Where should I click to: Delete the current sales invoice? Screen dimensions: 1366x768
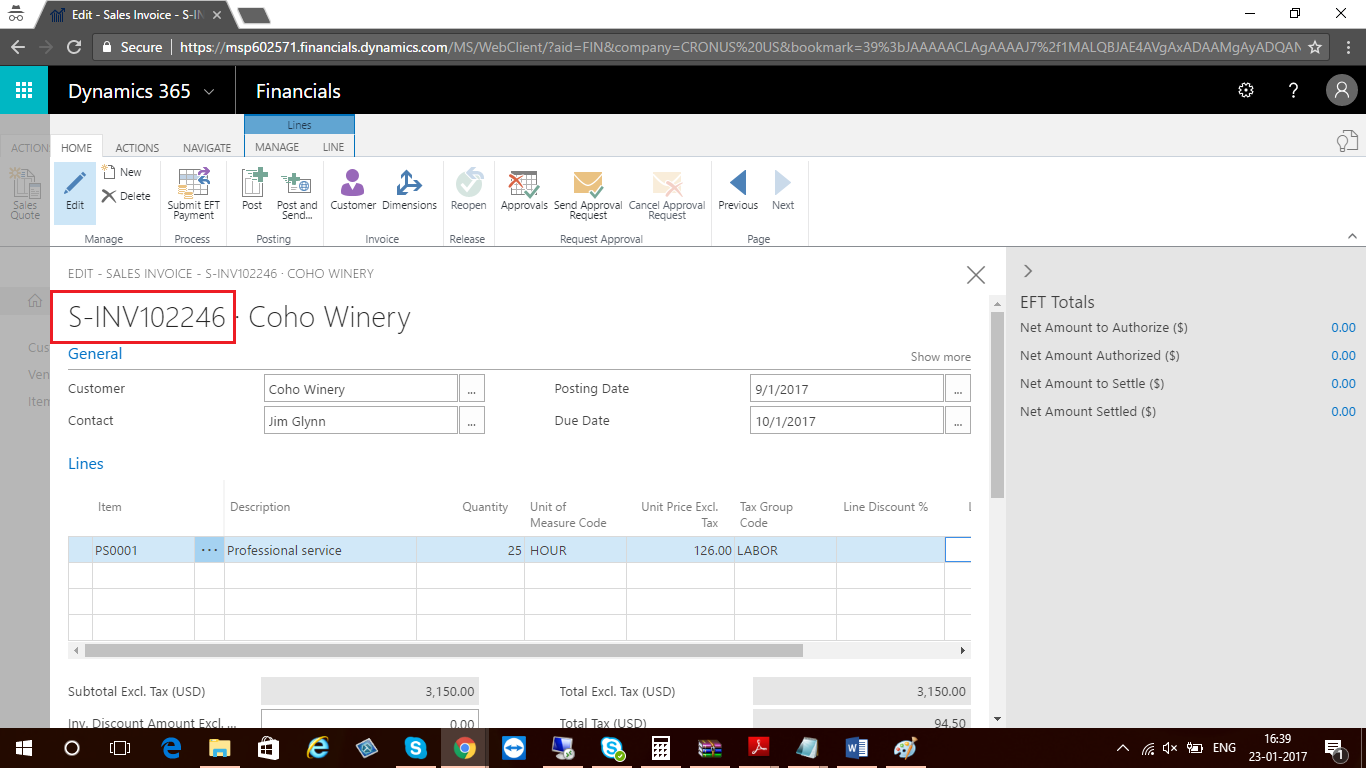click(x=126, y=196)
